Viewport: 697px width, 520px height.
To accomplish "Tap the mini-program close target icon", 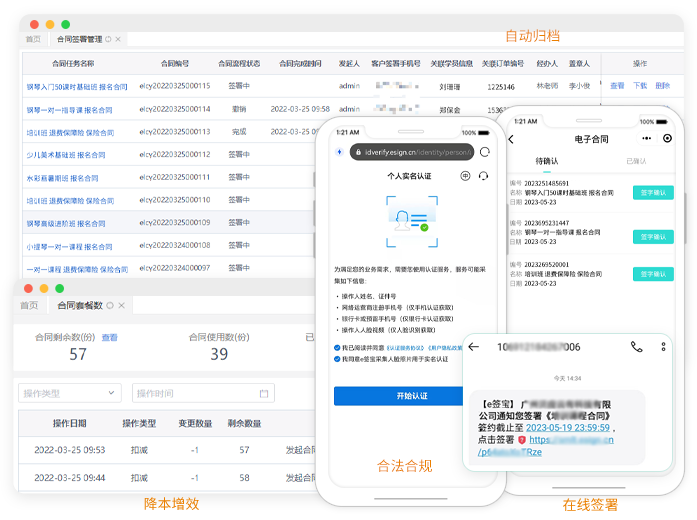I will [668, 139].
